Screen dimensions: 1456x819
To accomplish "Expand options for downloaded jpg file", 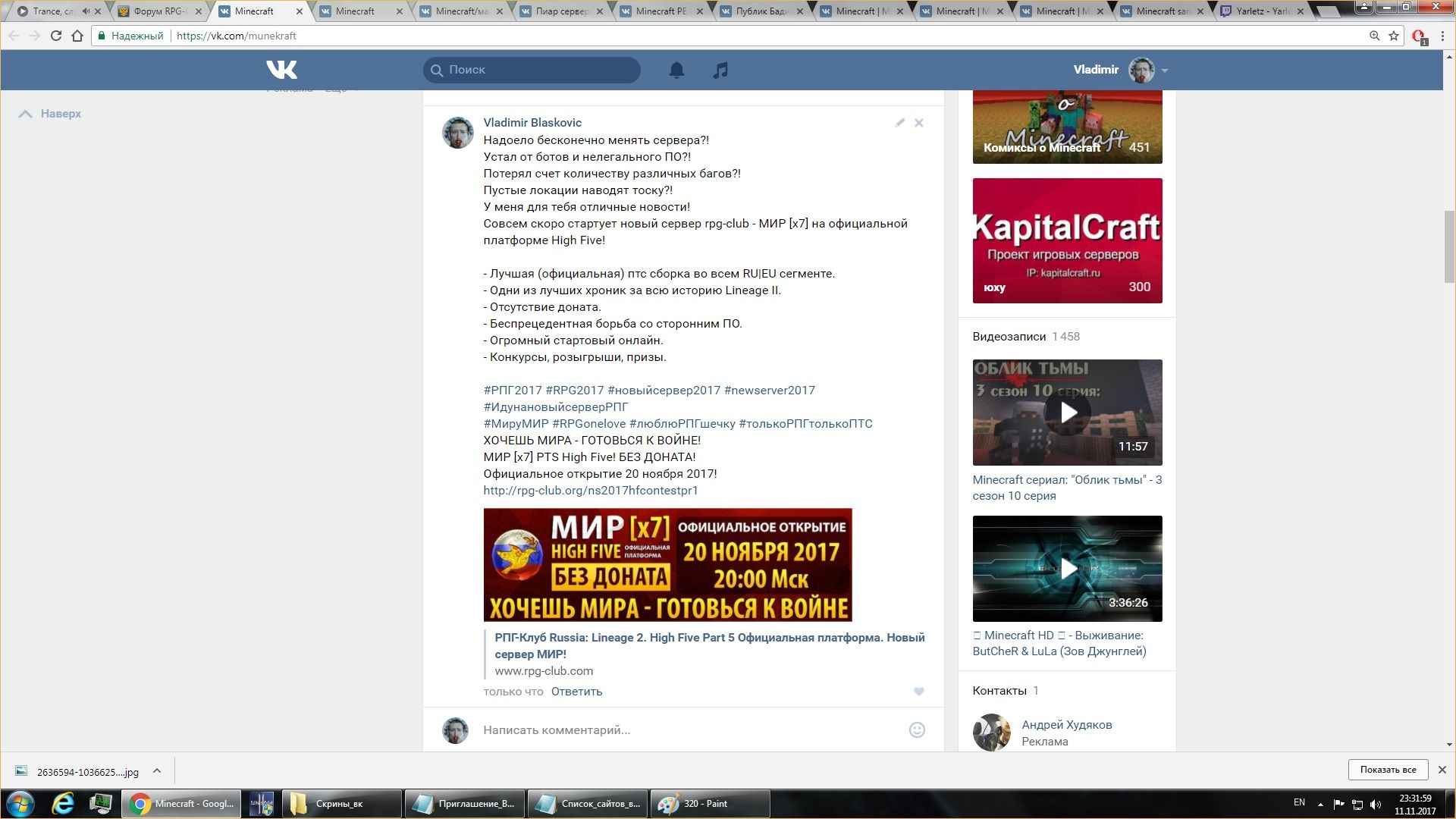I will [157, 770].
